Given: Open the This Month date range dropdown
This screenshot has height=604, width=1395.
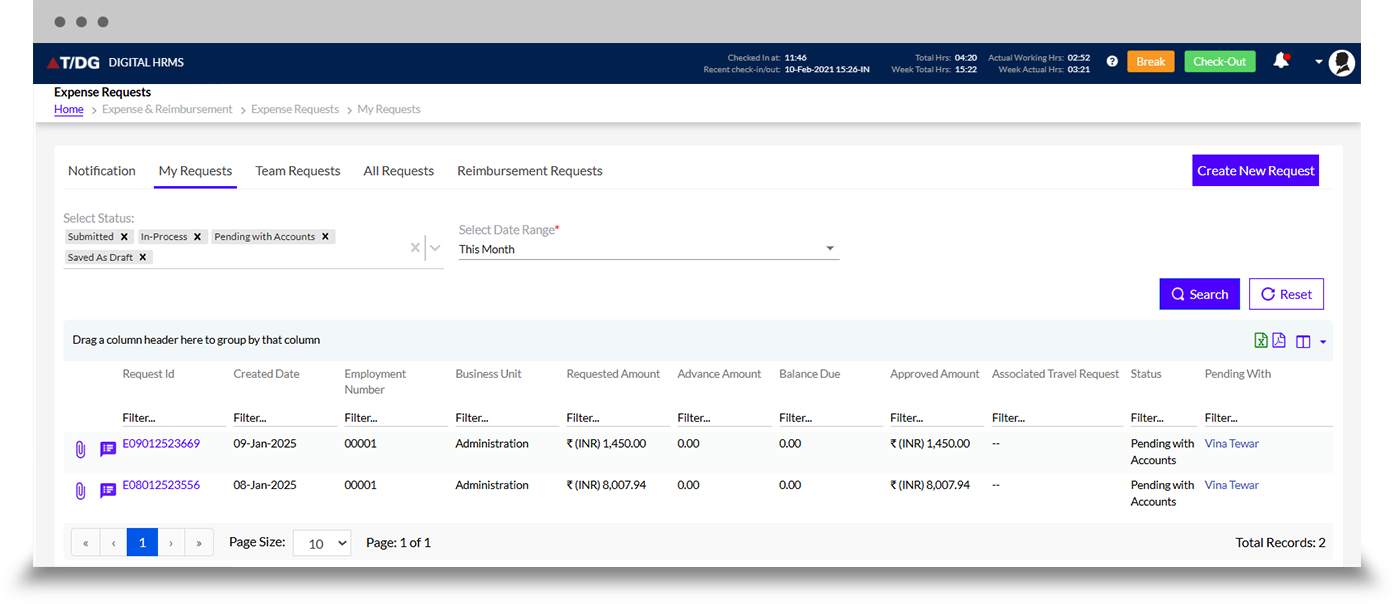Looking at the screenshot, I should point(648,249).
